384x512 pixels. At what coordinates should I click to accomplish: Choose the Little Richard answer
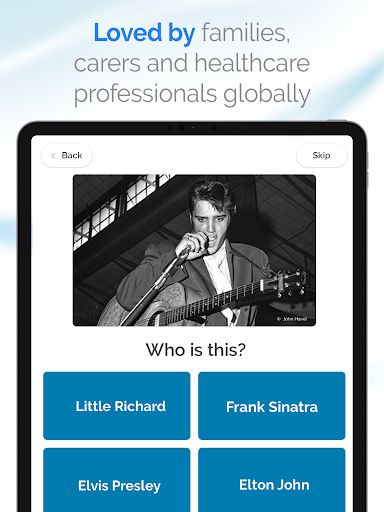[117, 406]
